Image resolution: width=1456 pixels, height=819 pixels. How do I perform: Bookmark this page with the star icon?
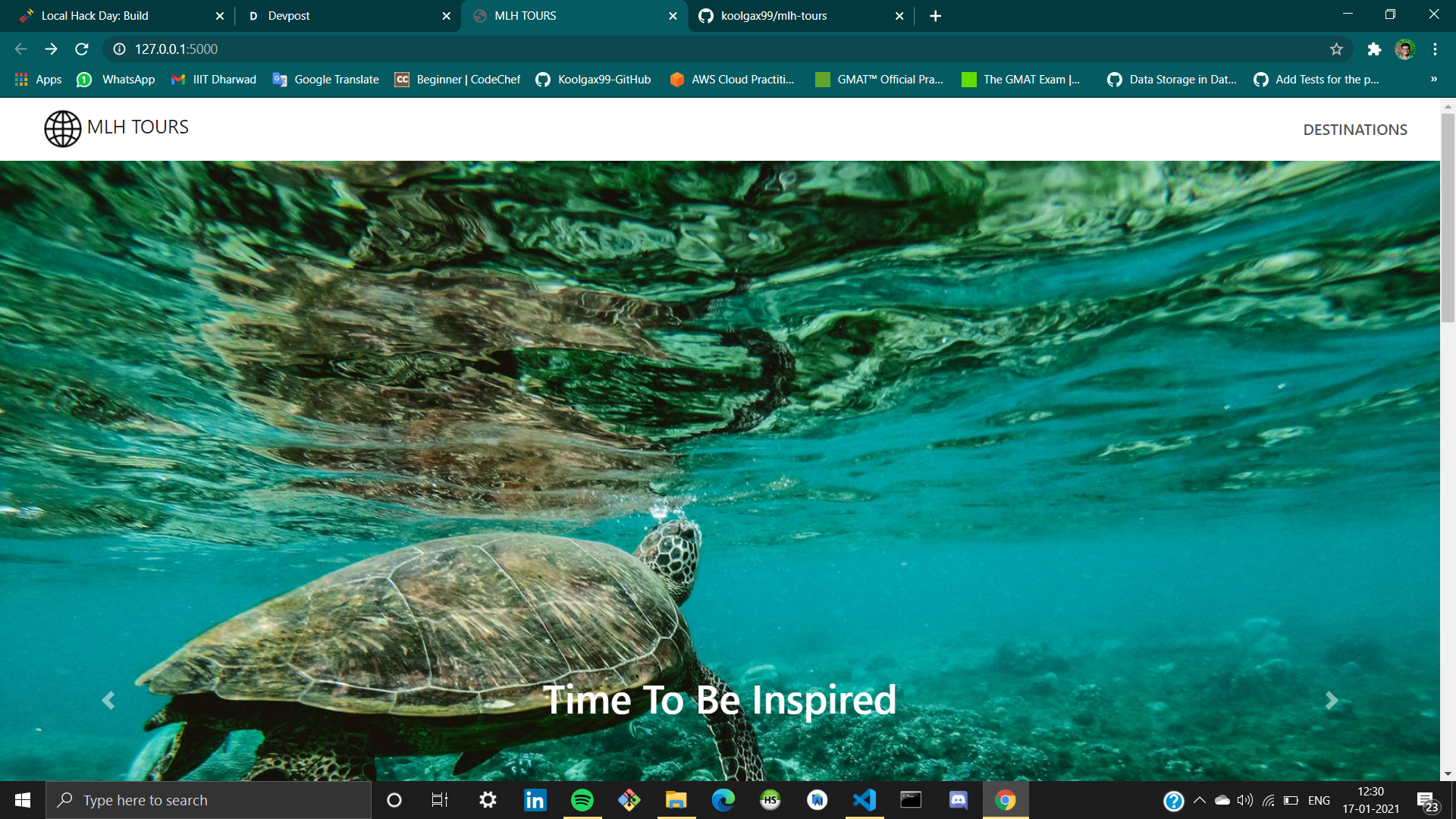pyautogui.click(x=1336, y=49)
